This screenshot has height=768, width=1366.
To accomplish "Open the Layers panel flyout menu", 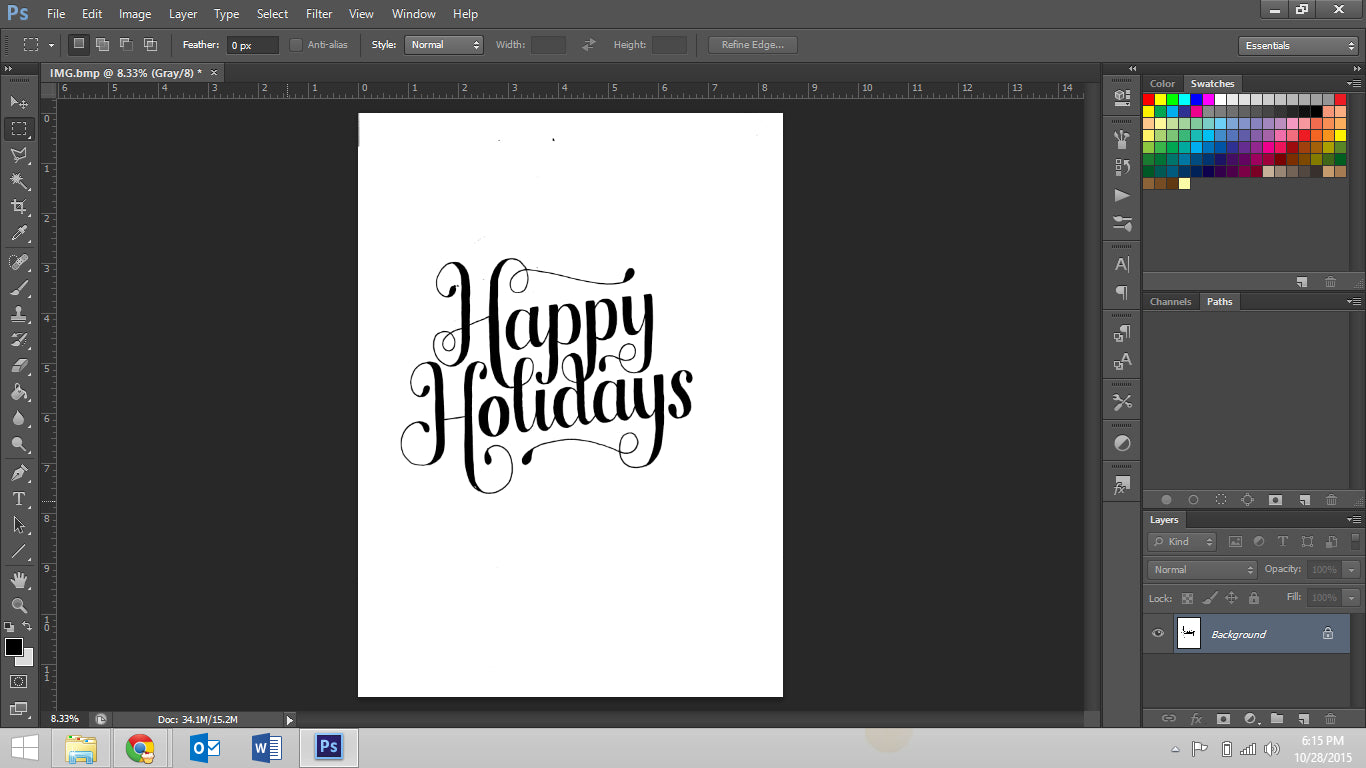I will click(1353, 520).
